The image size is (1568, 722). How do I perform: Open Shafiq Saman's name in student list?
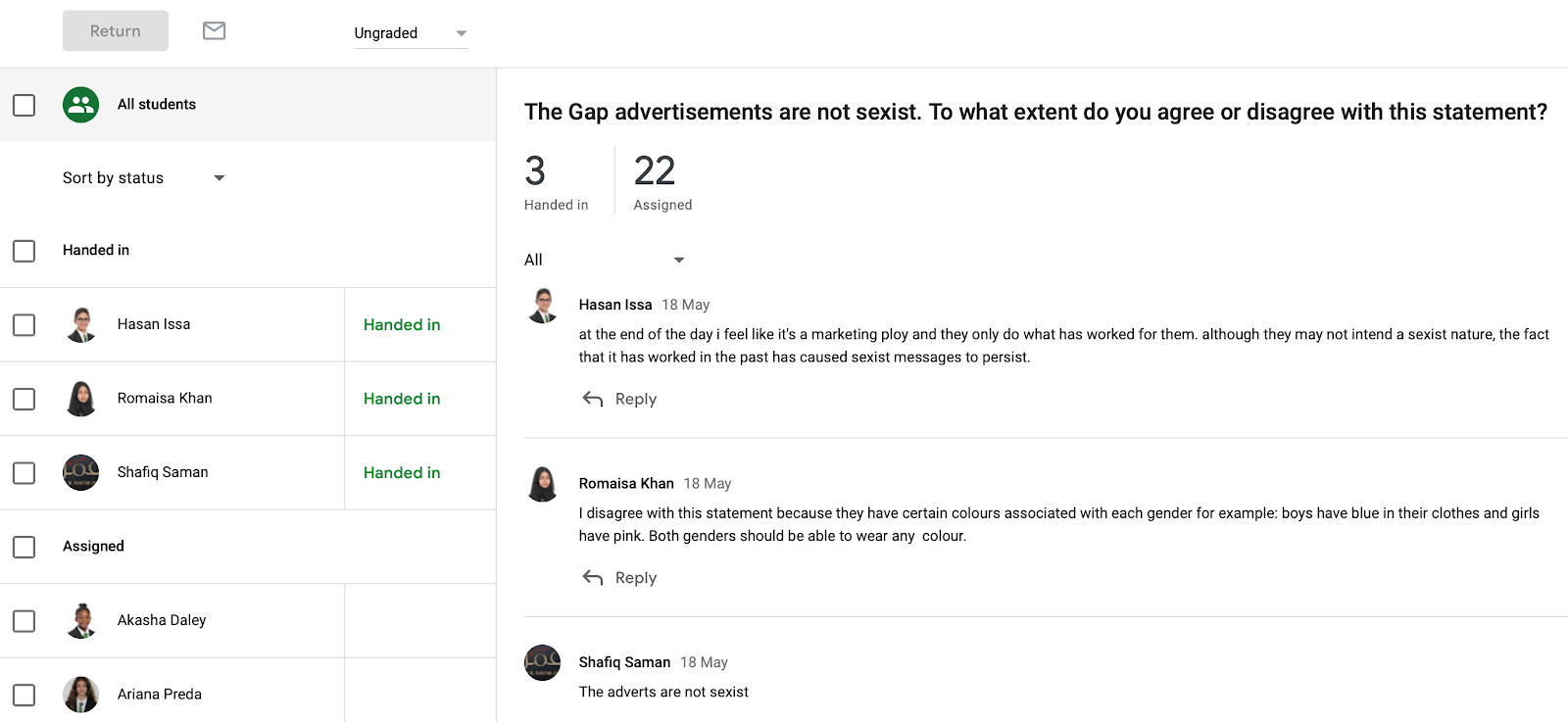coord(163,472)
